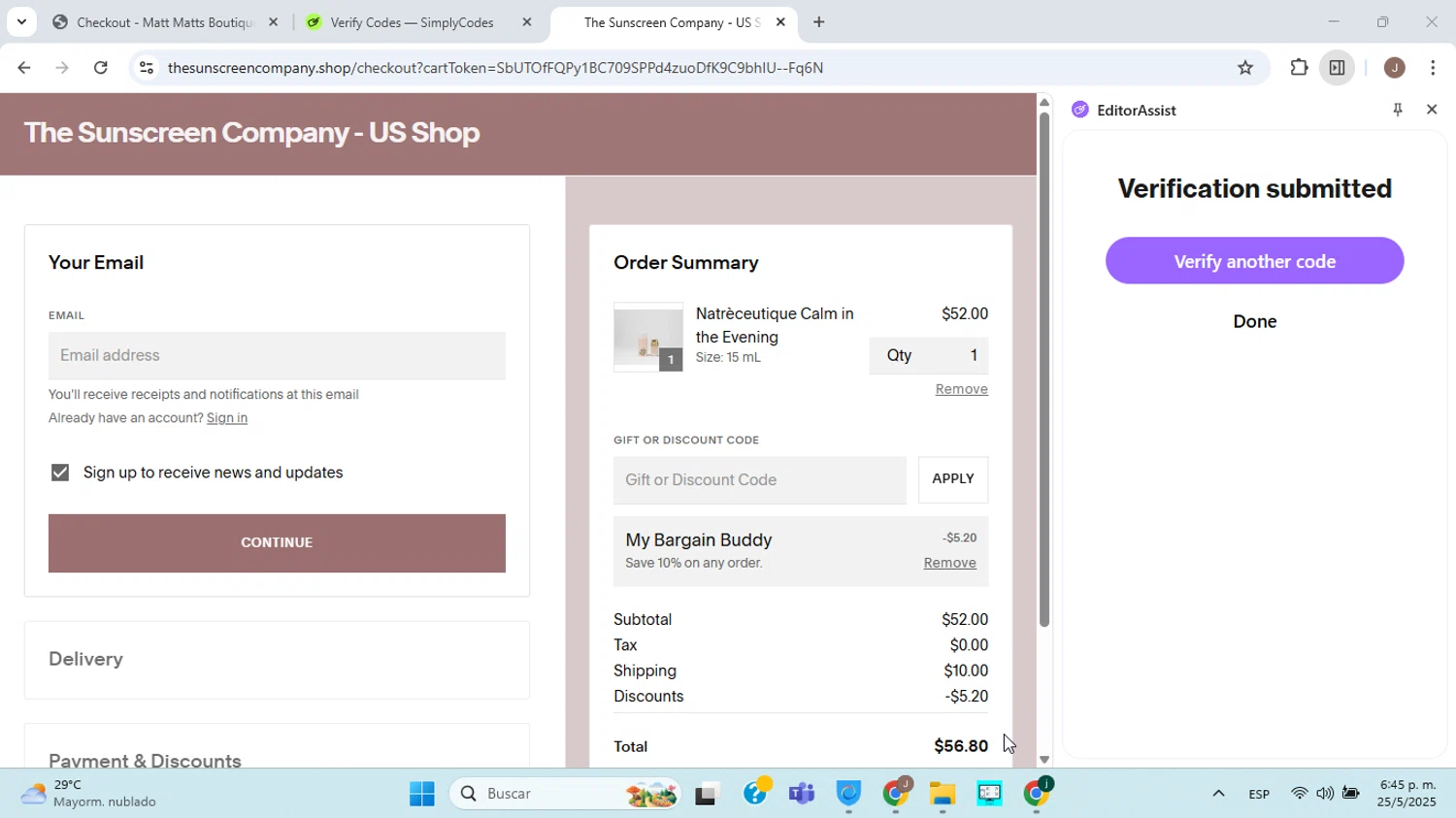The width and height of the screenshot is (1456, 818).
Task: Open the tab search dropdown arrow
Action: tap(21, 21)
